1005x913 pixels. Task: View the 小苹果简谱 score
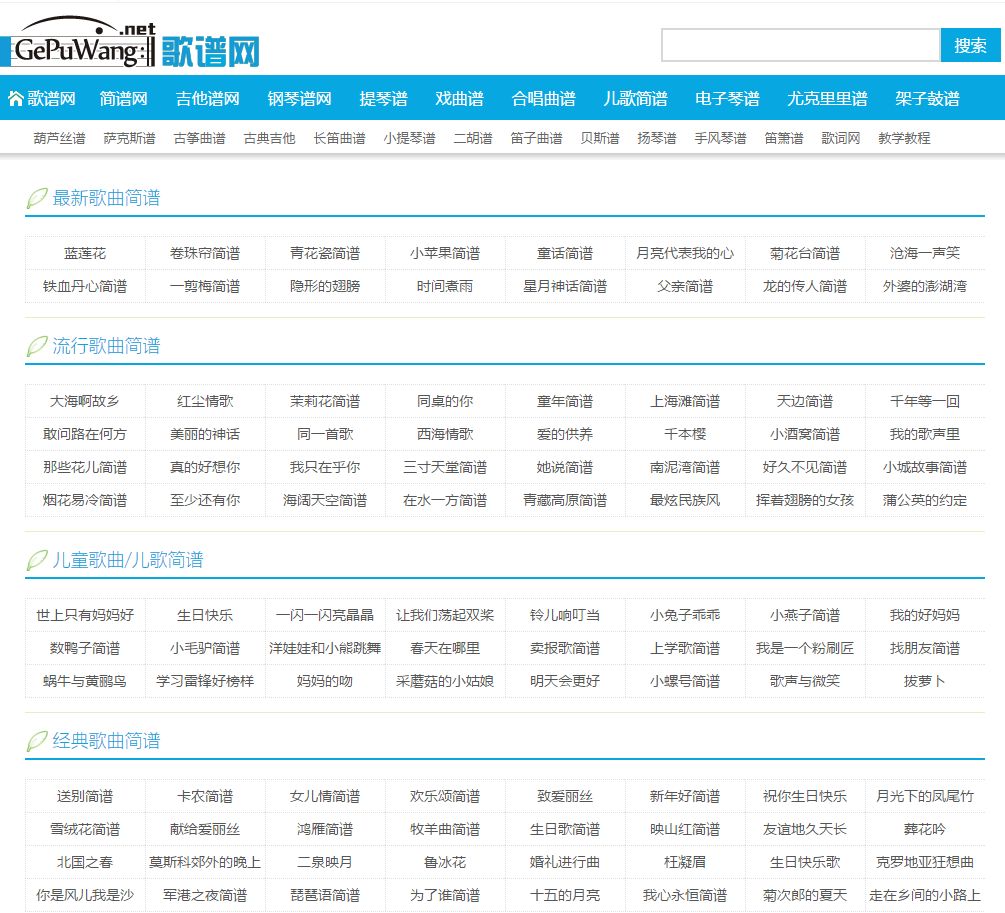tap(443, 253)
